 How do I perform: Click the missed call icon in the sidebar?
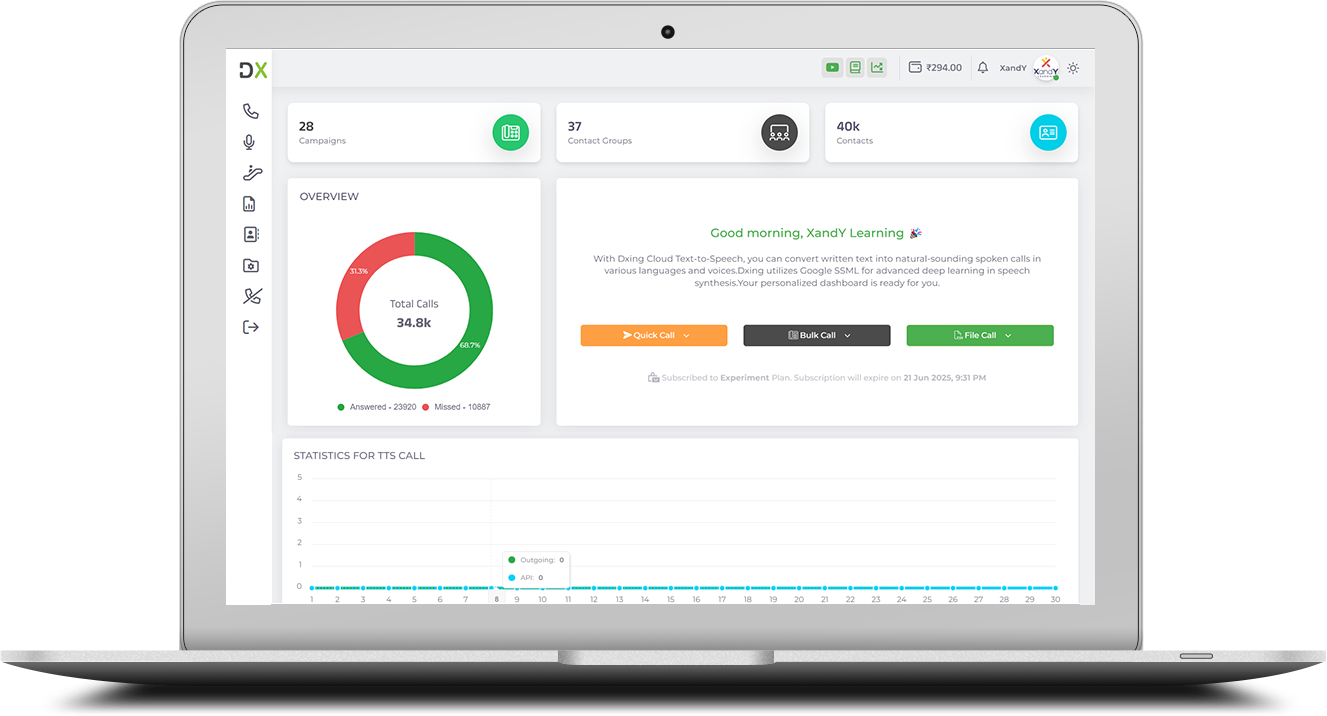pyautogui.click(x=252, y=296)
